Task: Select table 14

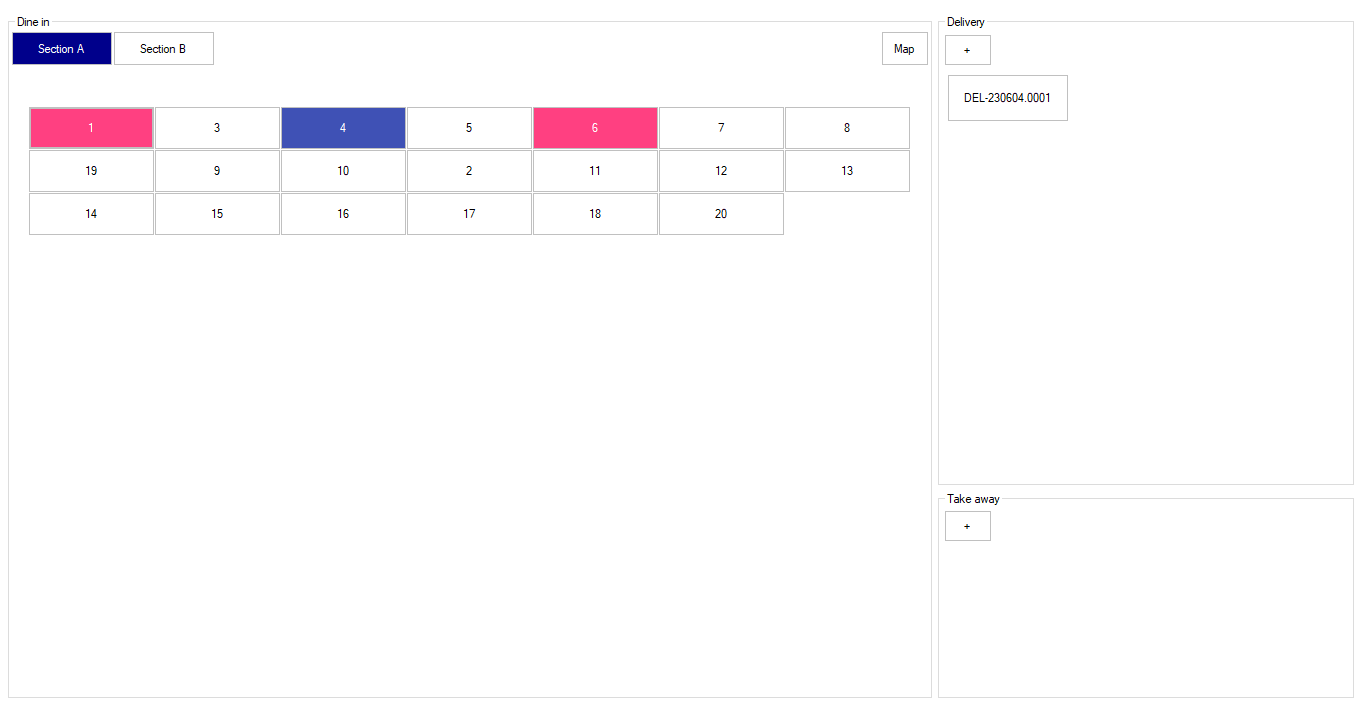Action: pos(91,214)
